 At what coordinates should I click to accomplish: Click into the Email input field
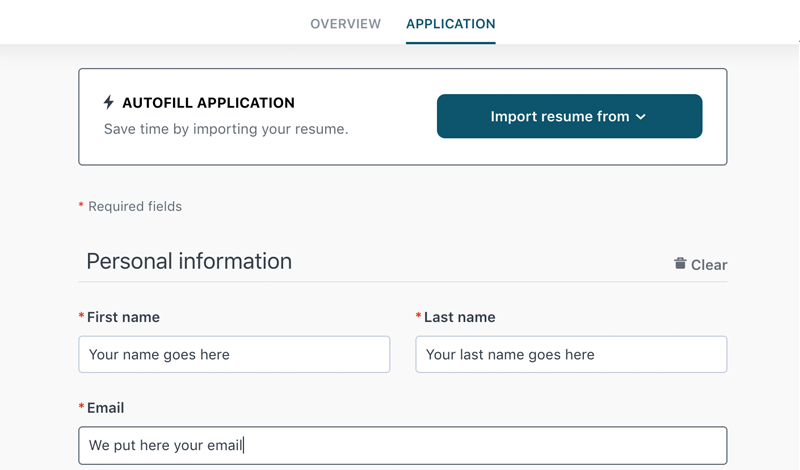point(403,446)
